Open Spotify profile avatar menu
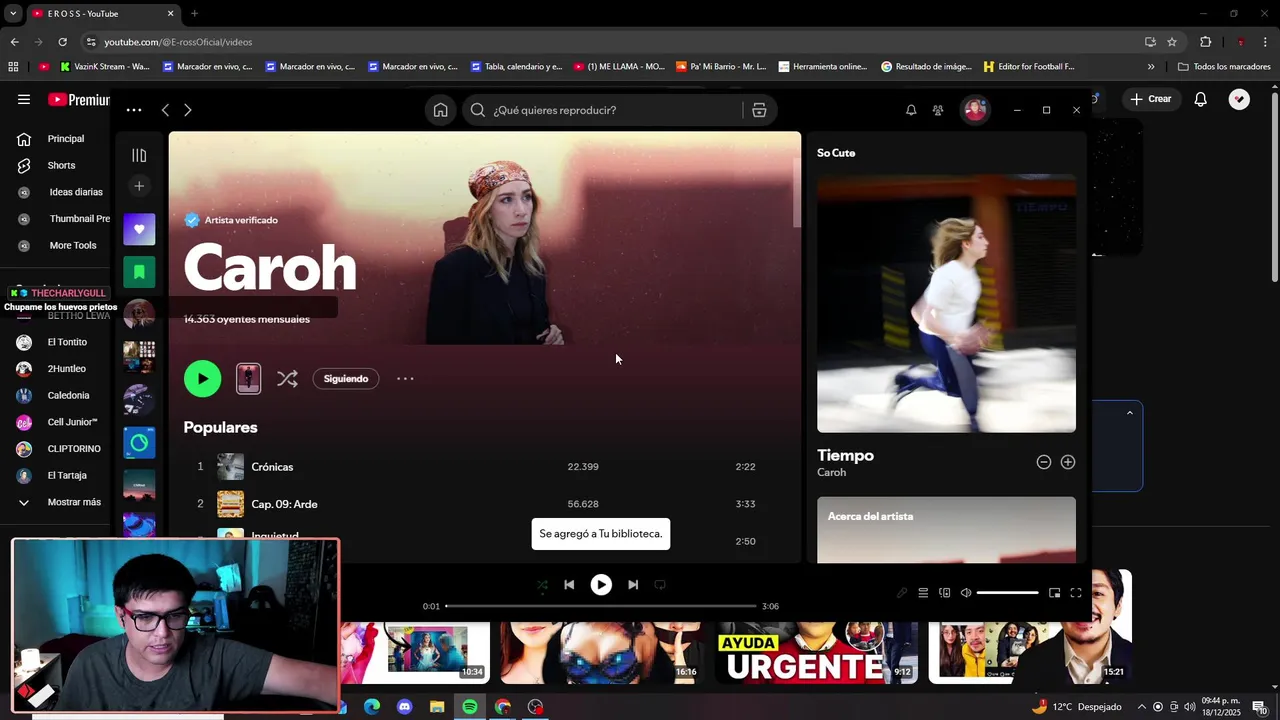Viewport: 1280px width, 720px height. point(975,110)
